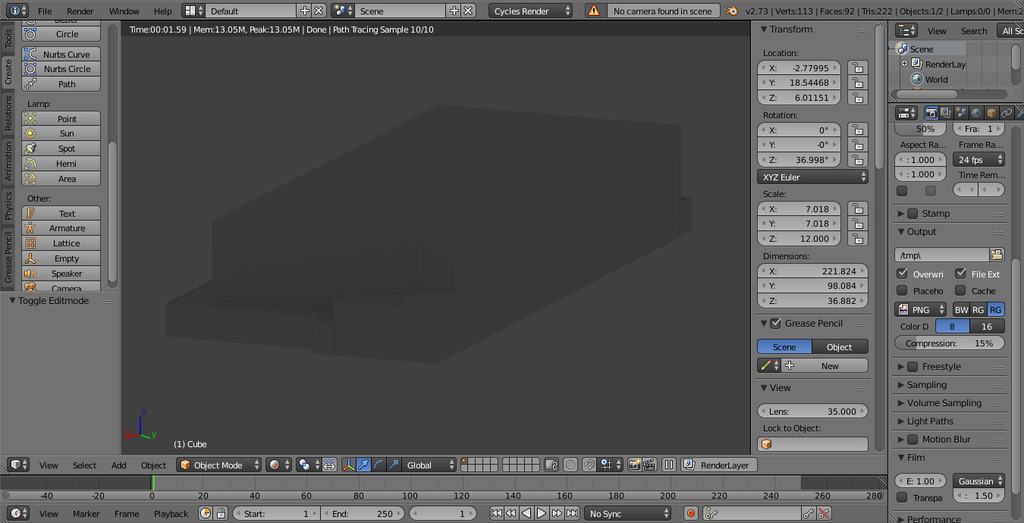
Task: Toggle automatic keyframe record button
Action: coord(691,514)
